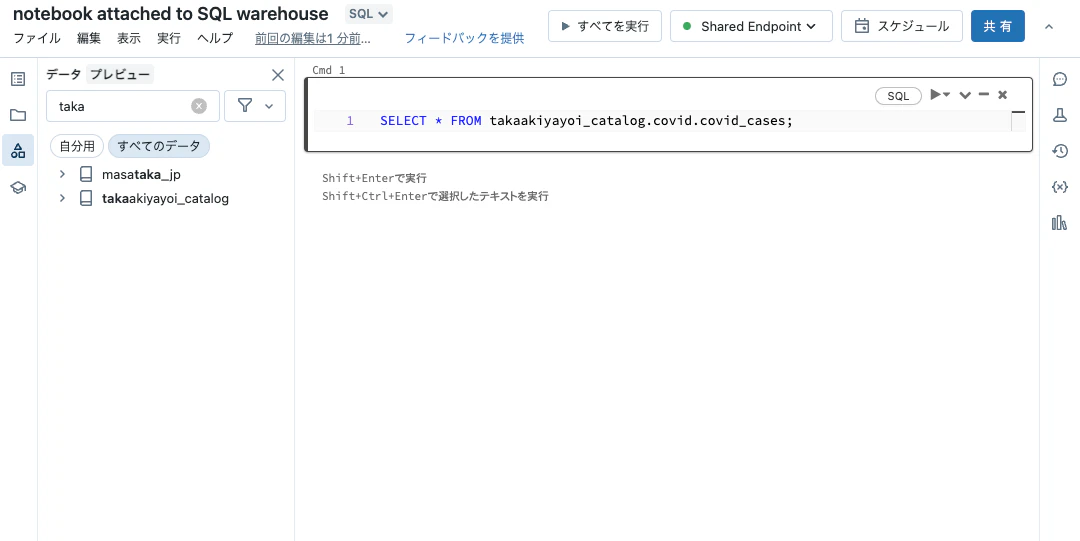Click the データ panel heading
This screenshot has width=1080, height=541.
point(63,74)
